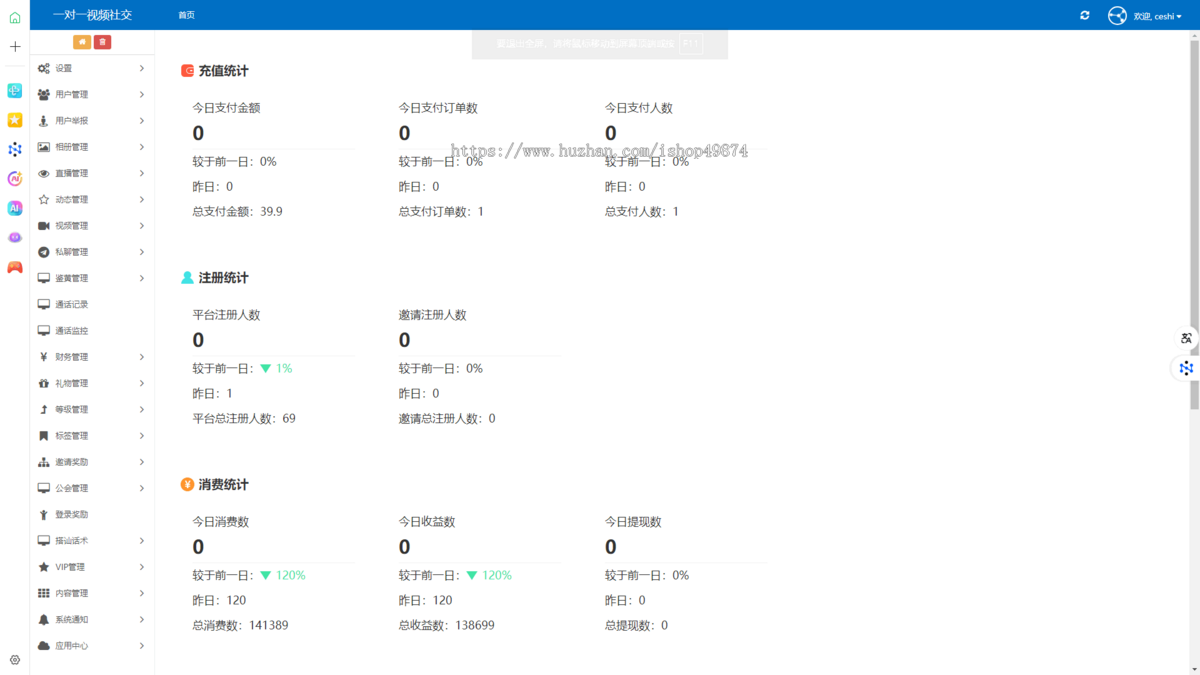Image resolution: width=1200 pixels, height=675 pixels.
Task: Click the 充值统计 section heading
Action: click(x=223, y=71)
